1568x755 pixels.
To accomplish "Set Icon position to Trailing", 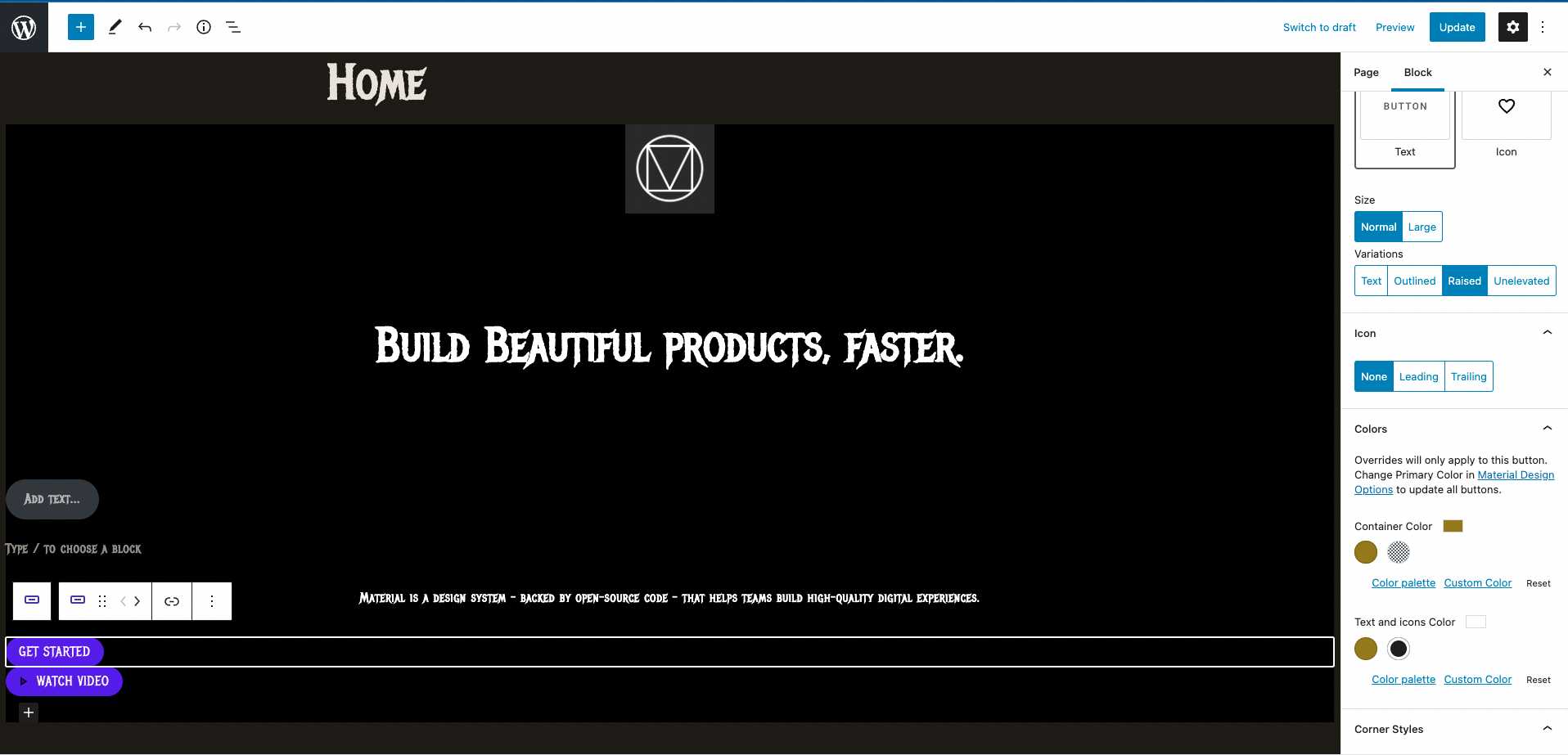I will point(1468,376).
